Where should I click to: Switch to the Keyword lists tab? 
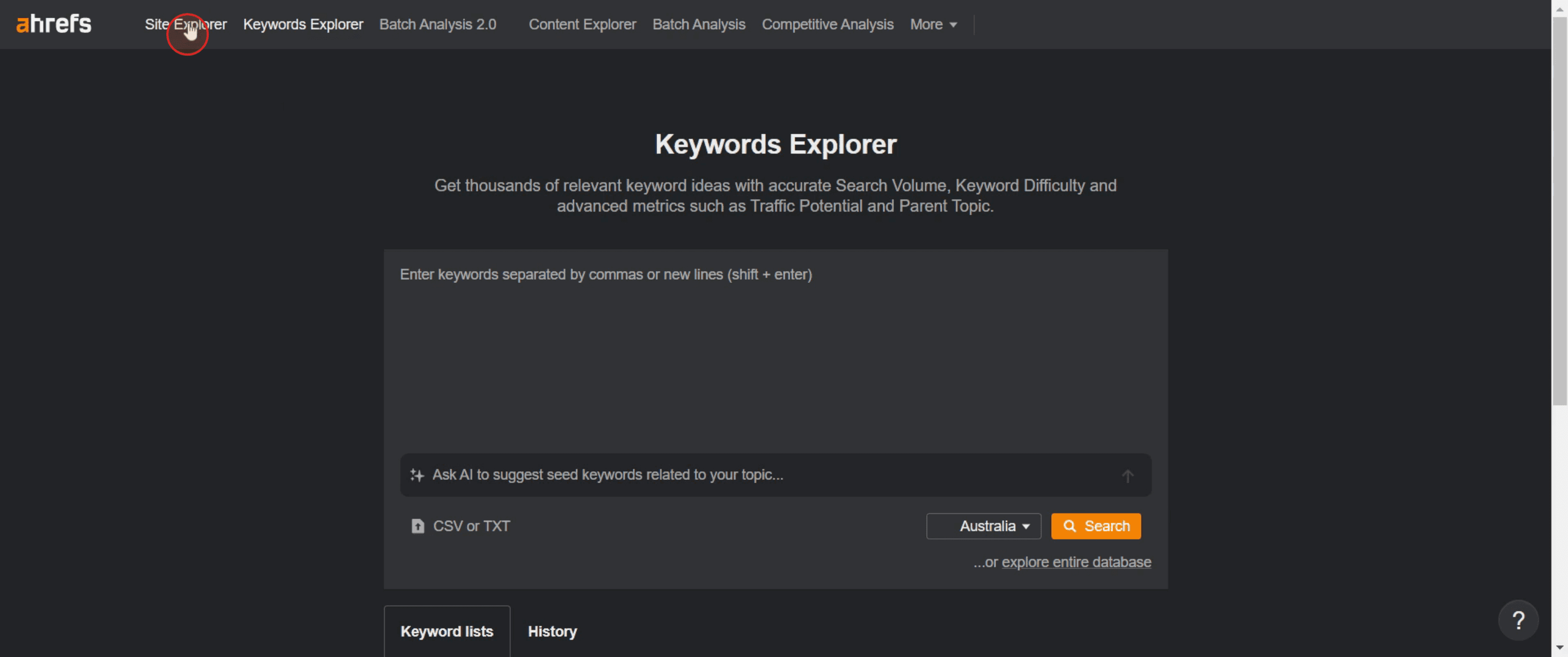447,631
